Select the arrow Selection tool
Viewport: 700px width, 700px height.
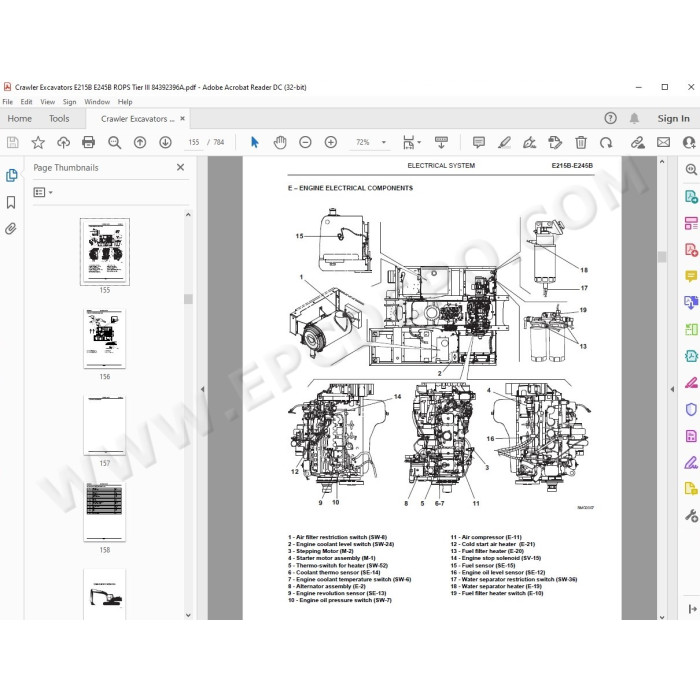pyautogui.click(x=254, y=142)
